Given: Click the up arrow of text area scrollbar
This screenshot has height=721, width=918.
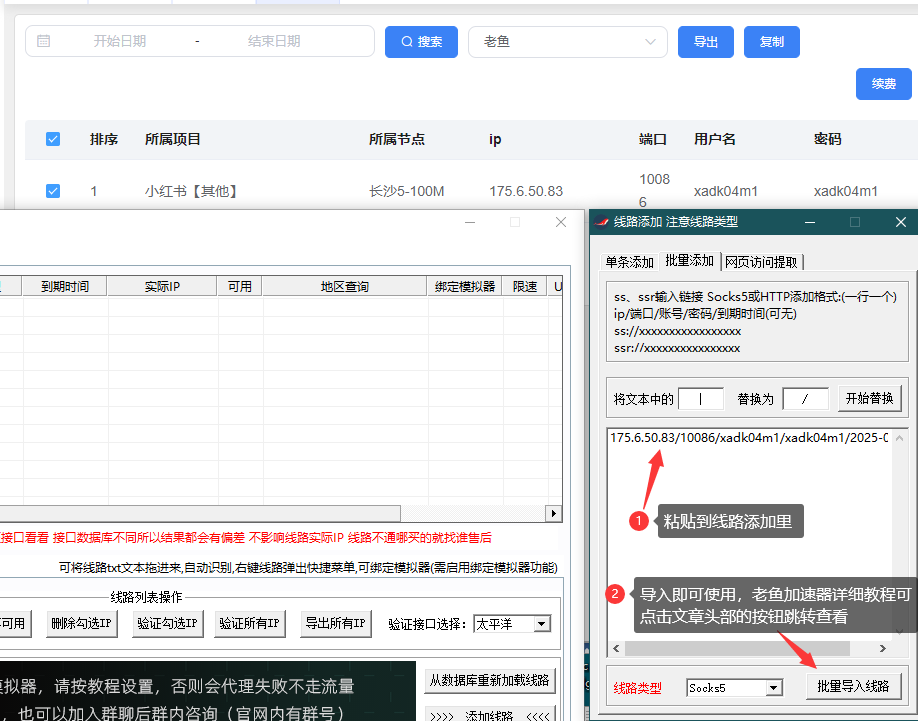Looking at the screenshot, I should (898, 437).
